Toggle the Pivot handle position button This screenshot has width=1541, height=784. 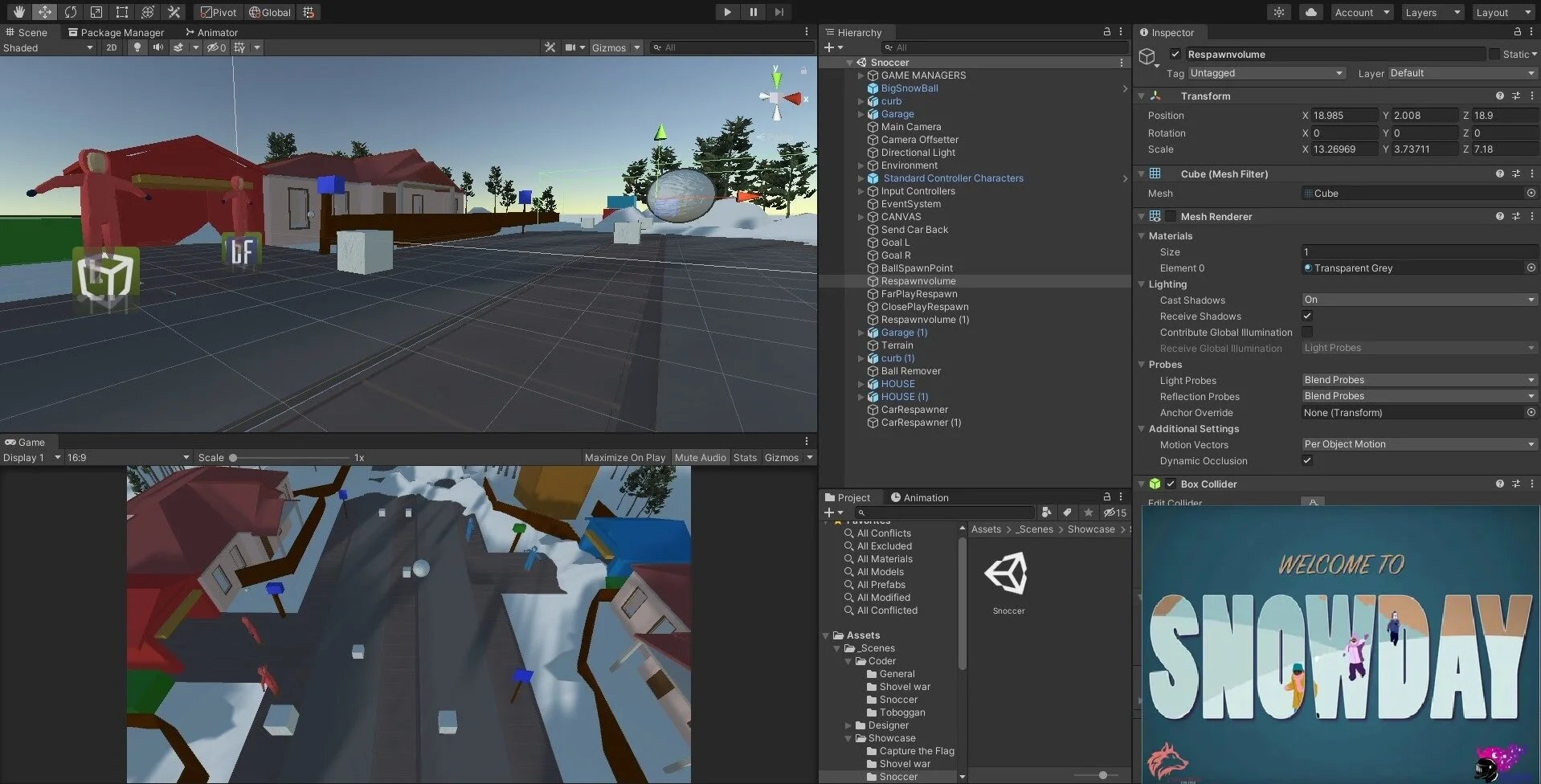point(219,12)
